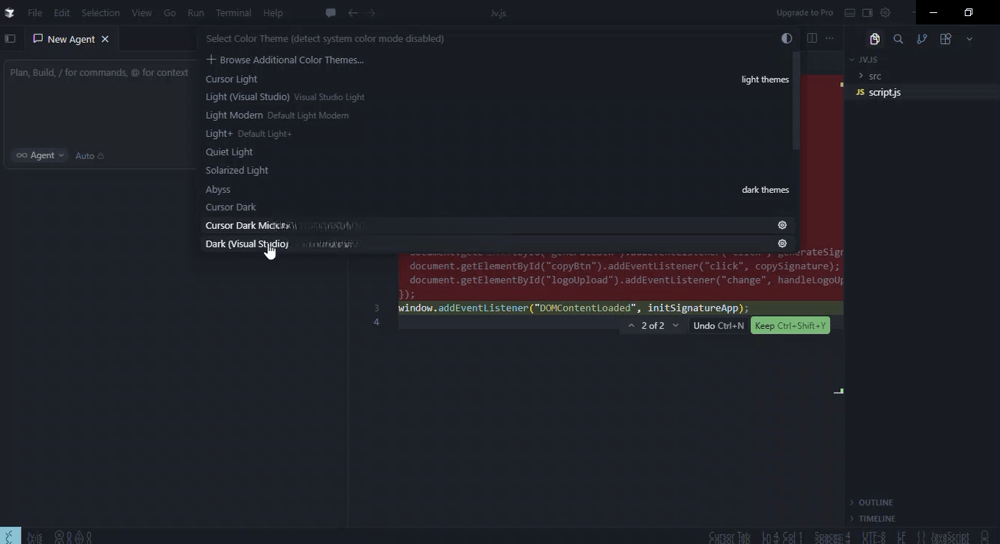Expand more sidebar views chevron

[969, 39]
